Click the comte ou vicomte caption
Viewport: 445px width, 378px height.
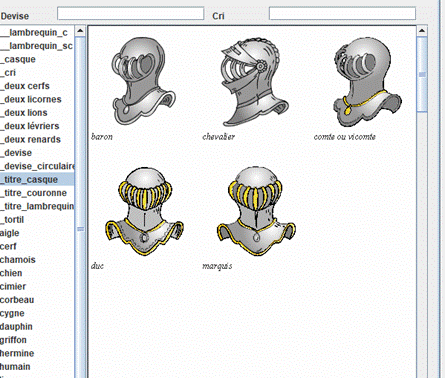tap(345, 137)
